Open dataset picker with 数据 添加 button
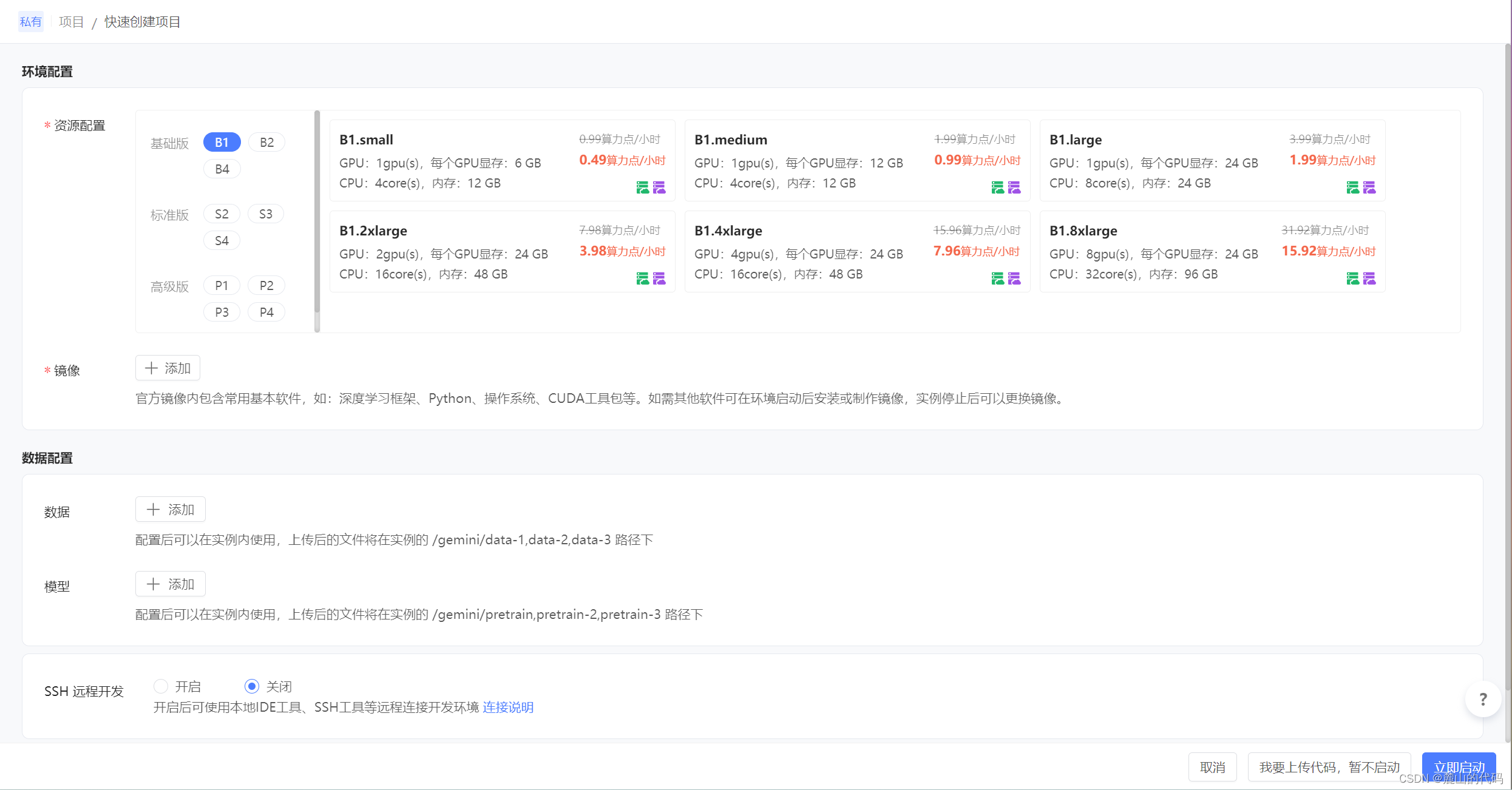 [x=171, y=510]
